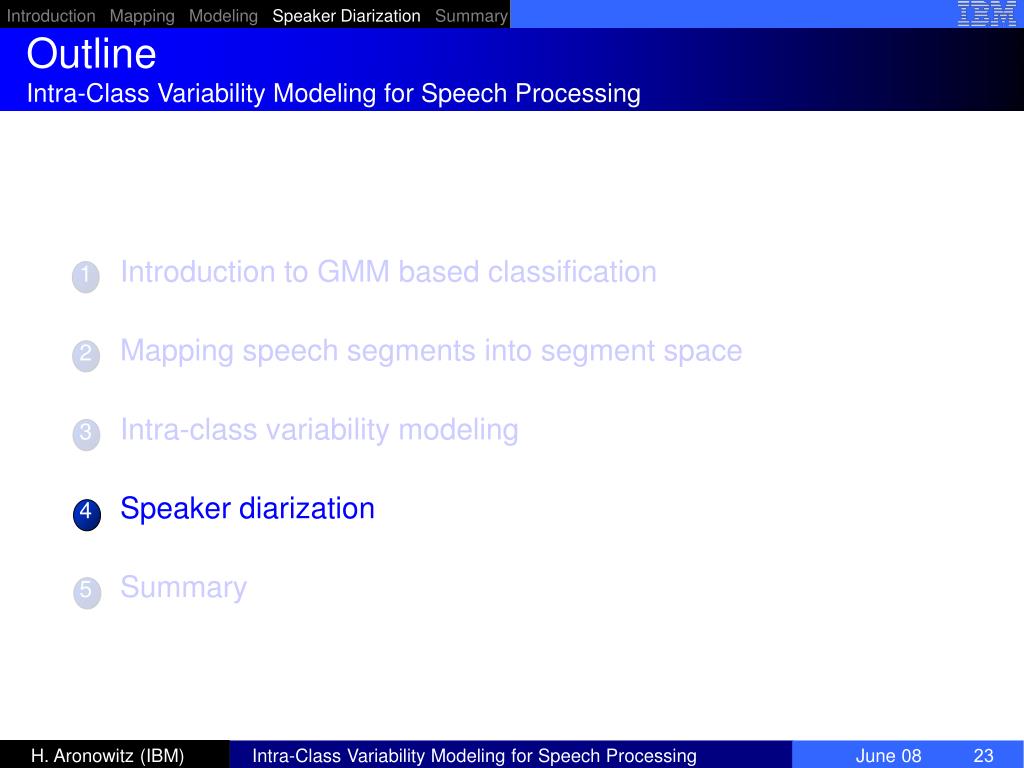Open 'Mapping speech segments into segment space' item
The height and width of the screenshot is (768, 1024).
pos(431,351)
